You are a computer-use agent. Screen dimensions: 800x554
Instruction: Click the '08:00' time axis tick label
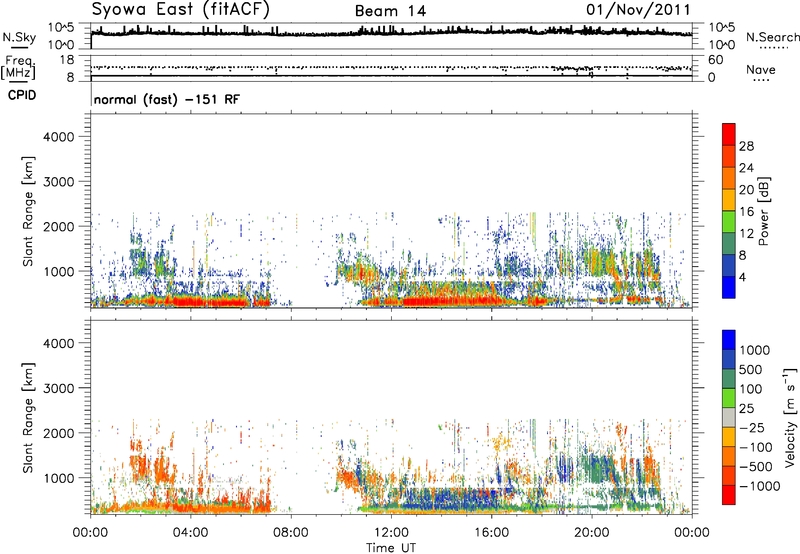point(291,533)
